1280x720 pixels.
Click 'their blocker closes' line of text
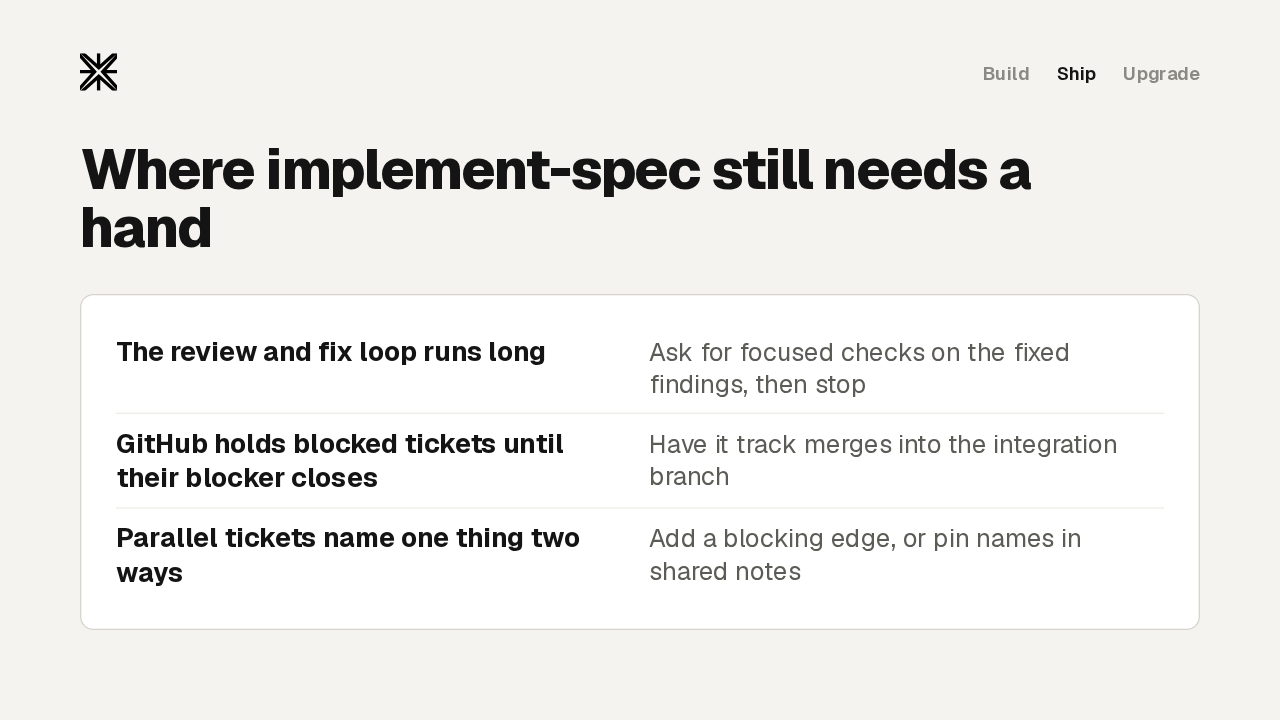(247, 478)
